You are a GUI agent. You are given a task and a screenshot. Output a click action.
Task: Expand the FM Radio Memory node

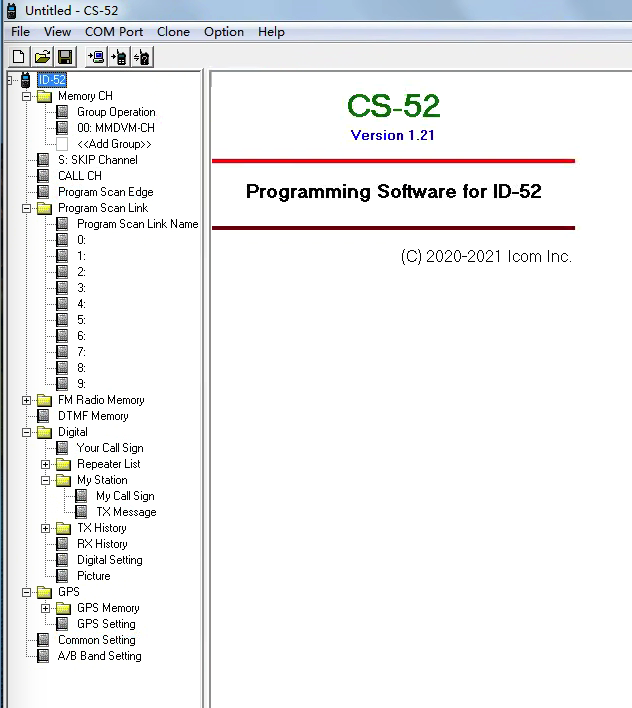click(x=27, y=400)
